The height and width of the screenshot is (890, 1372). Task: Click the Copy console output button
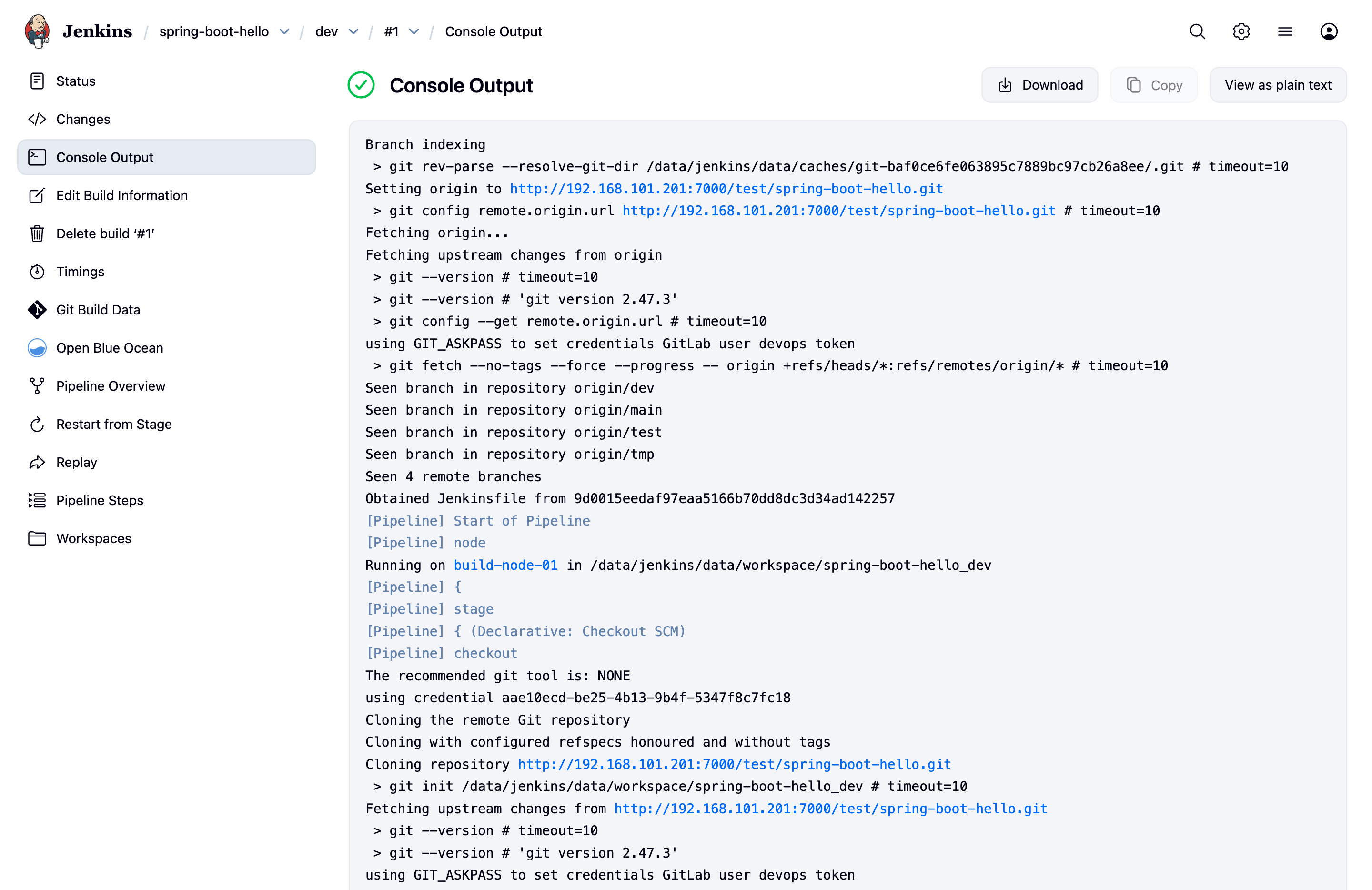tap(1154, 85)
